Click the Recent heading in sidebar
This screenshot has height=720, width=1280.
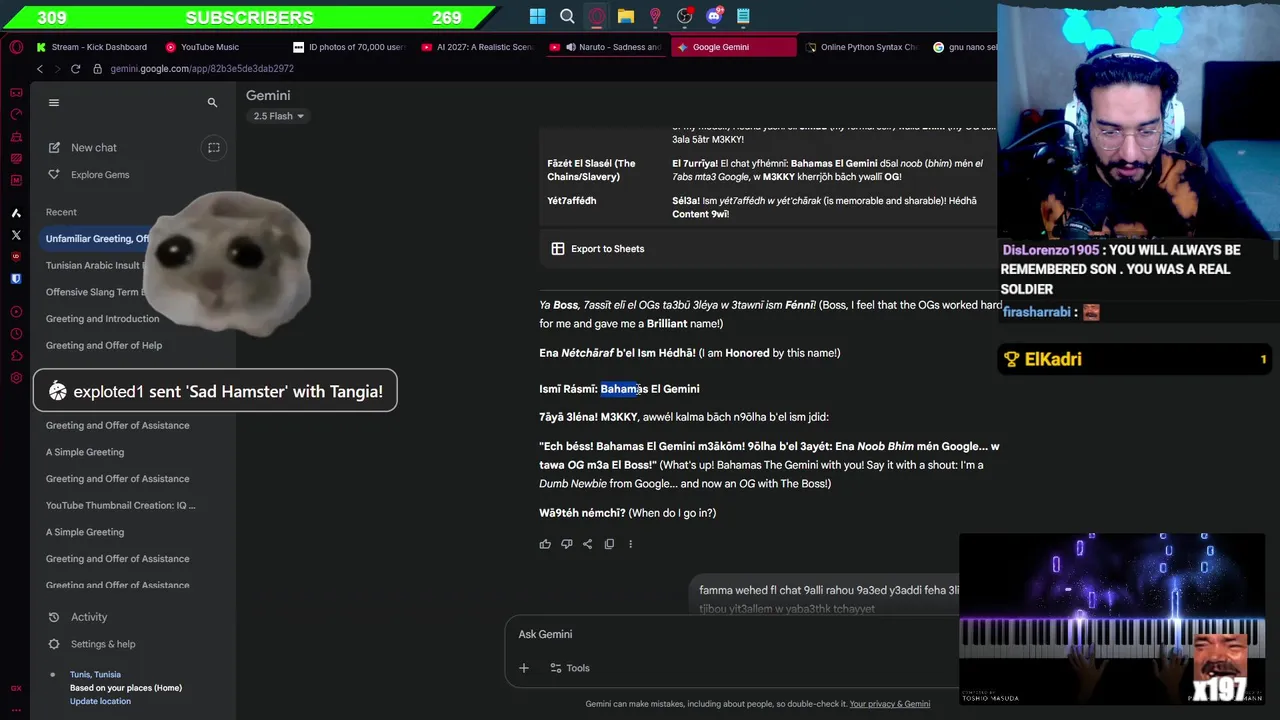point(61,212)
